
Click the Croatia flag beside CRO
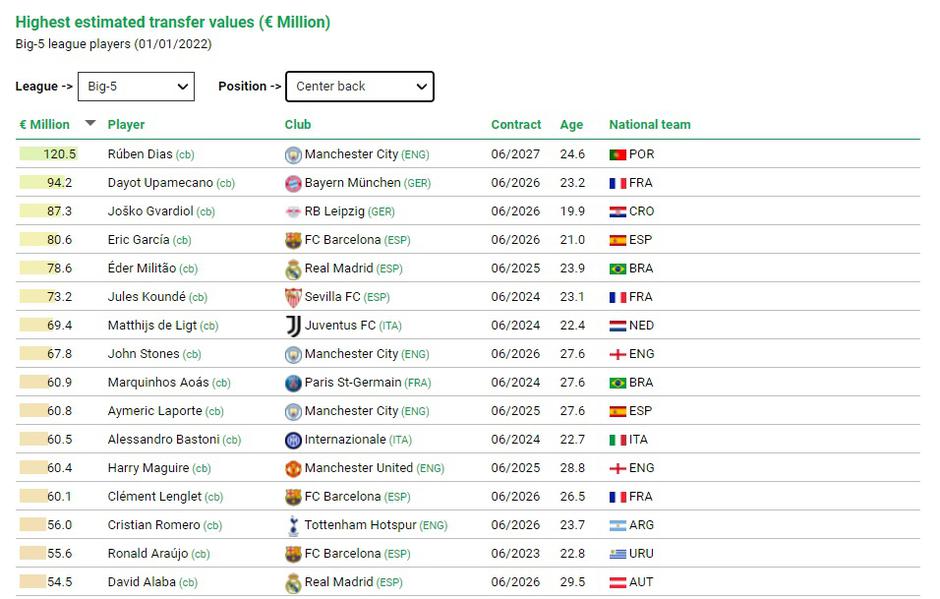617,212
